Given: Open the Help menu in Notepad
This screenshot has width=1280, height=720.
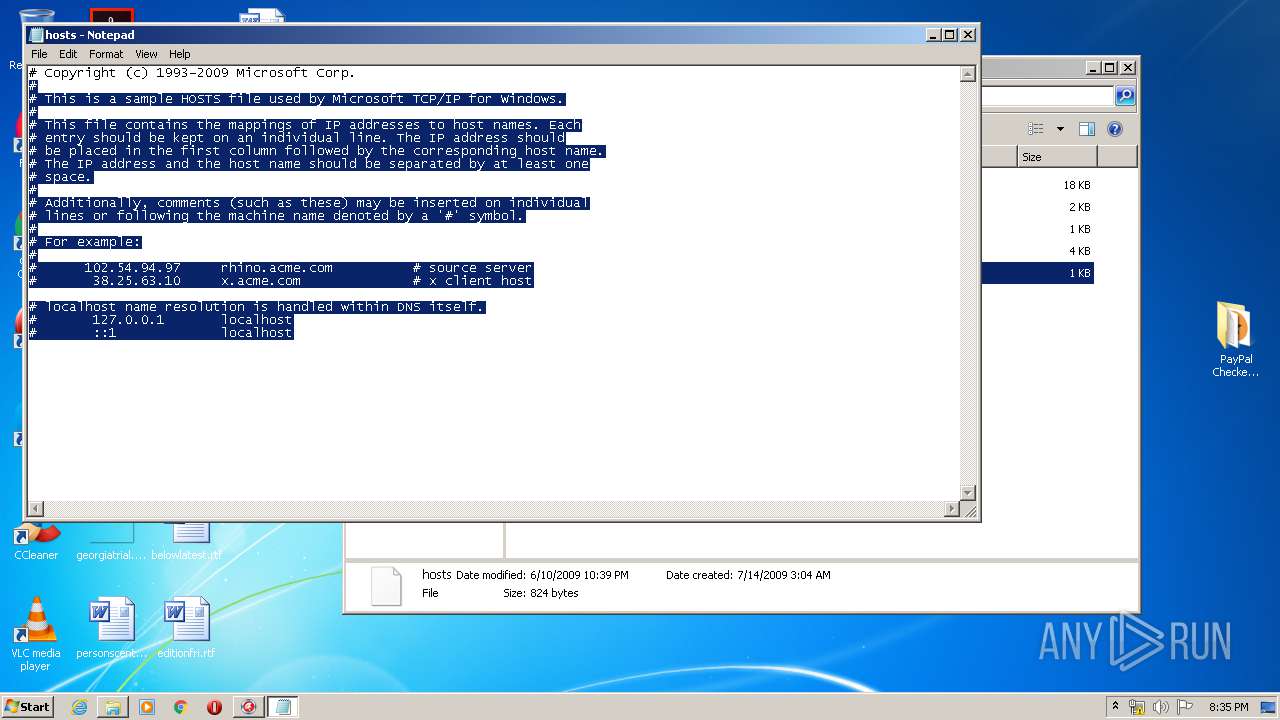Looking at the screenshot, I should (x=179, y=54).
